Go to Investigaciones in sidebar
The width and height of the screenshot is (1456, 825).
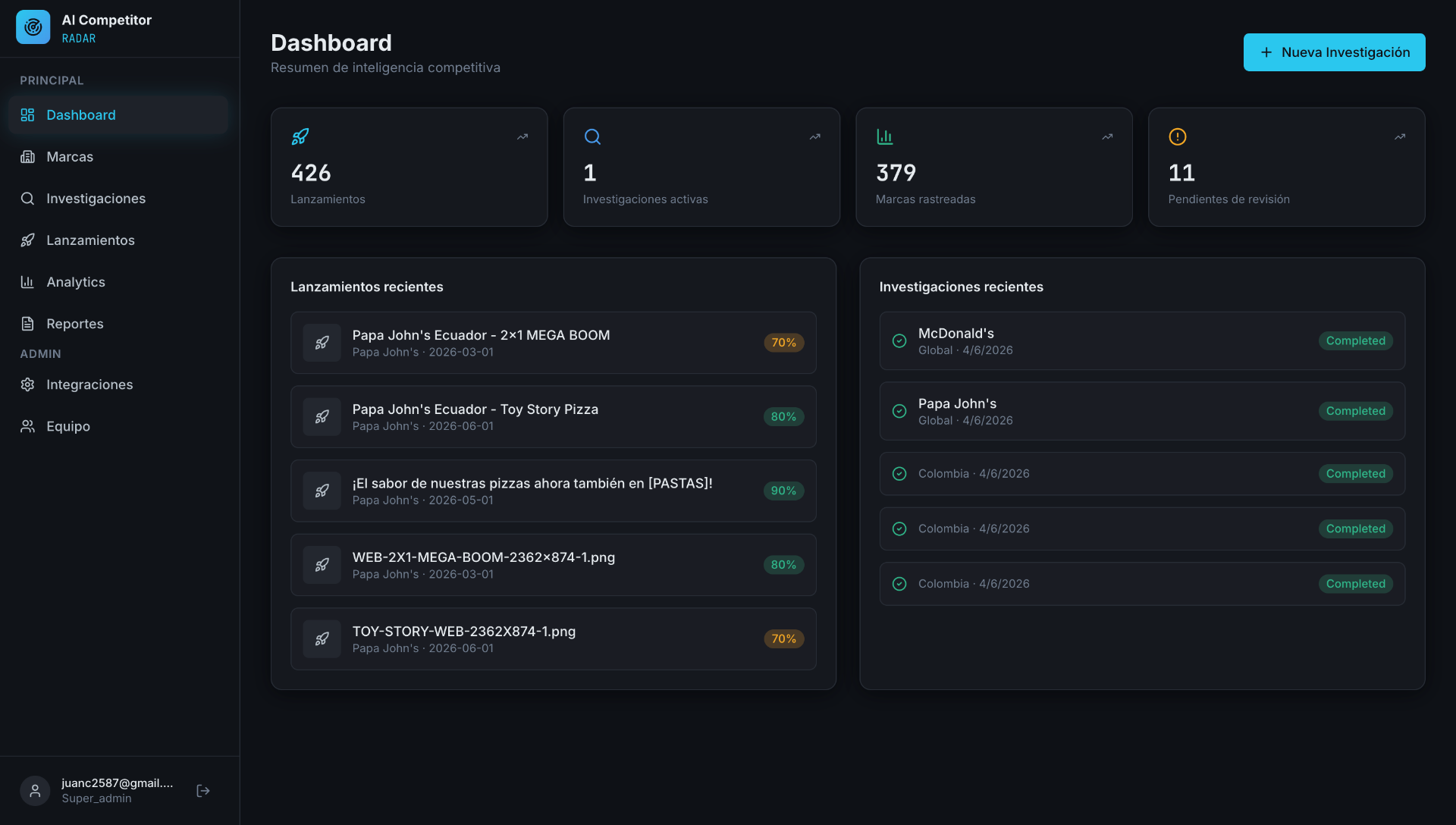click(118, 199)
